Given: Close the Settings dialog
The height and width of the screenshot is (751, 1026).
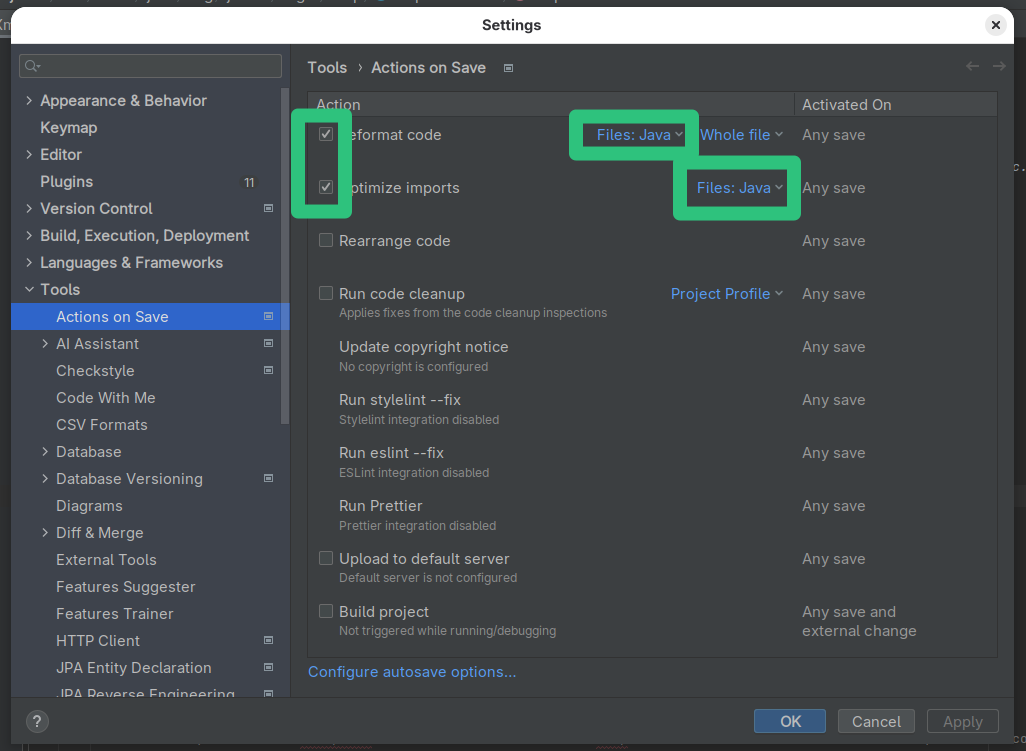Looking at the screenshot, I should pos(995,25).
